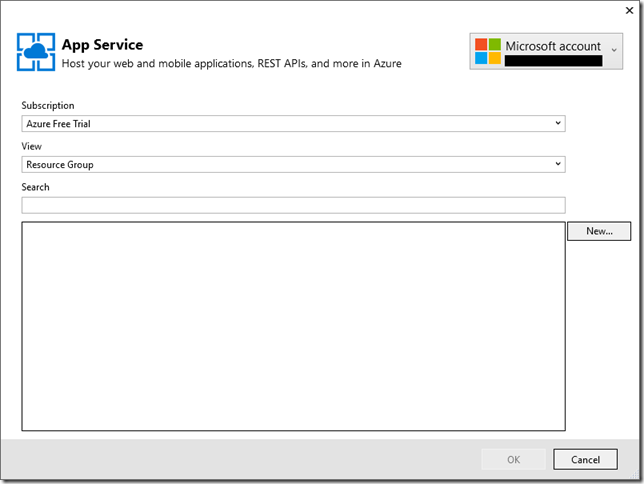Click the disabled OK button
Viewport: 644px width, 484px height.
click(513, 459)
